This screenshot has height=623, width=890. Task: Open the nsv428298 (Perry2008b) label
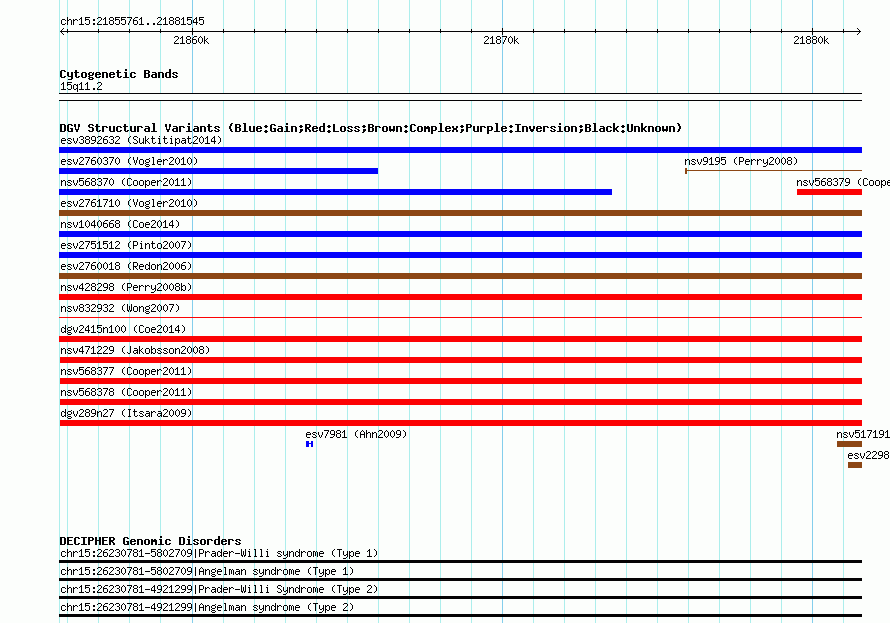click(126, 287)
